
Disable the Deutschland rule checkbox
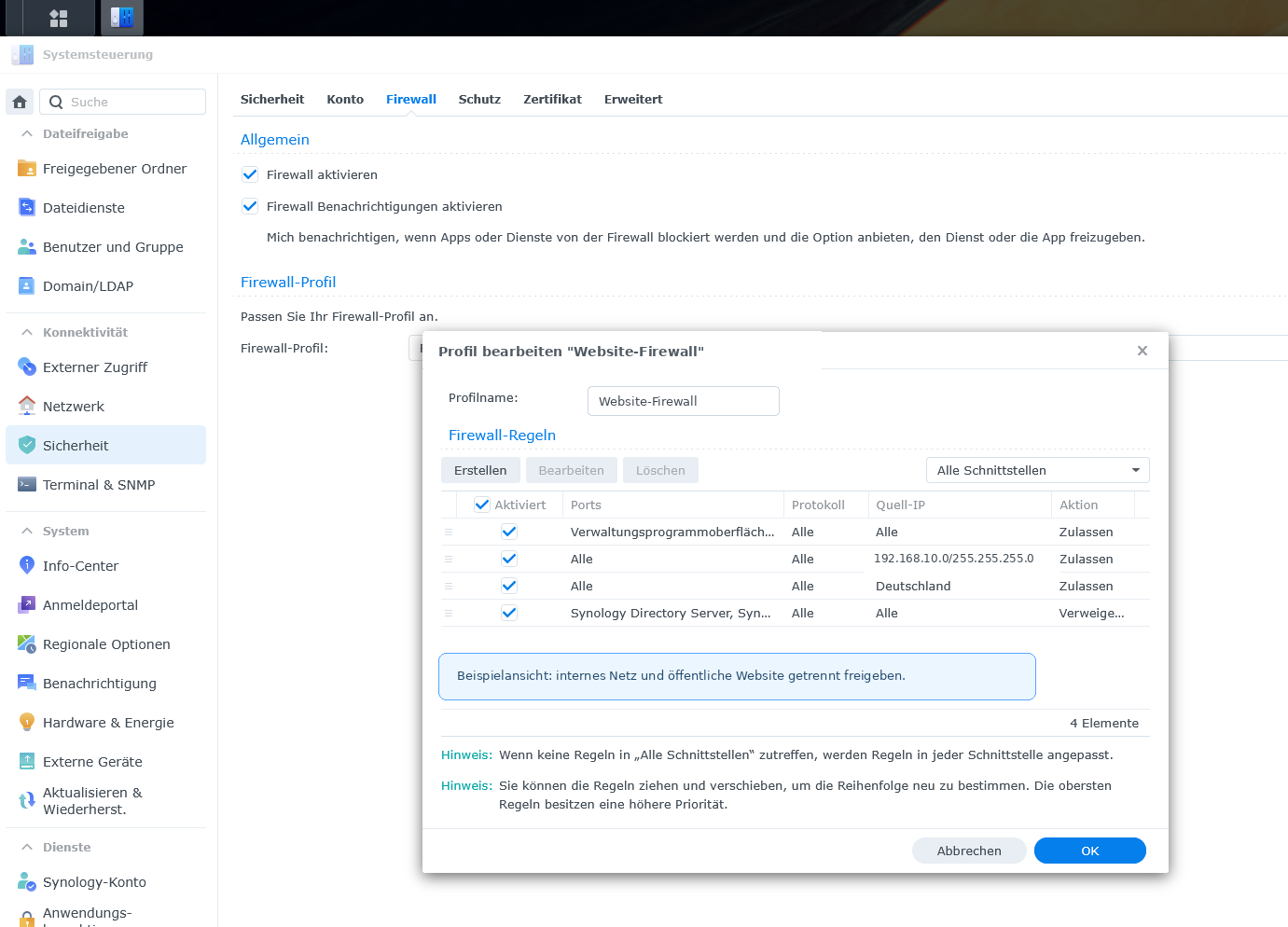click(509, 586)
